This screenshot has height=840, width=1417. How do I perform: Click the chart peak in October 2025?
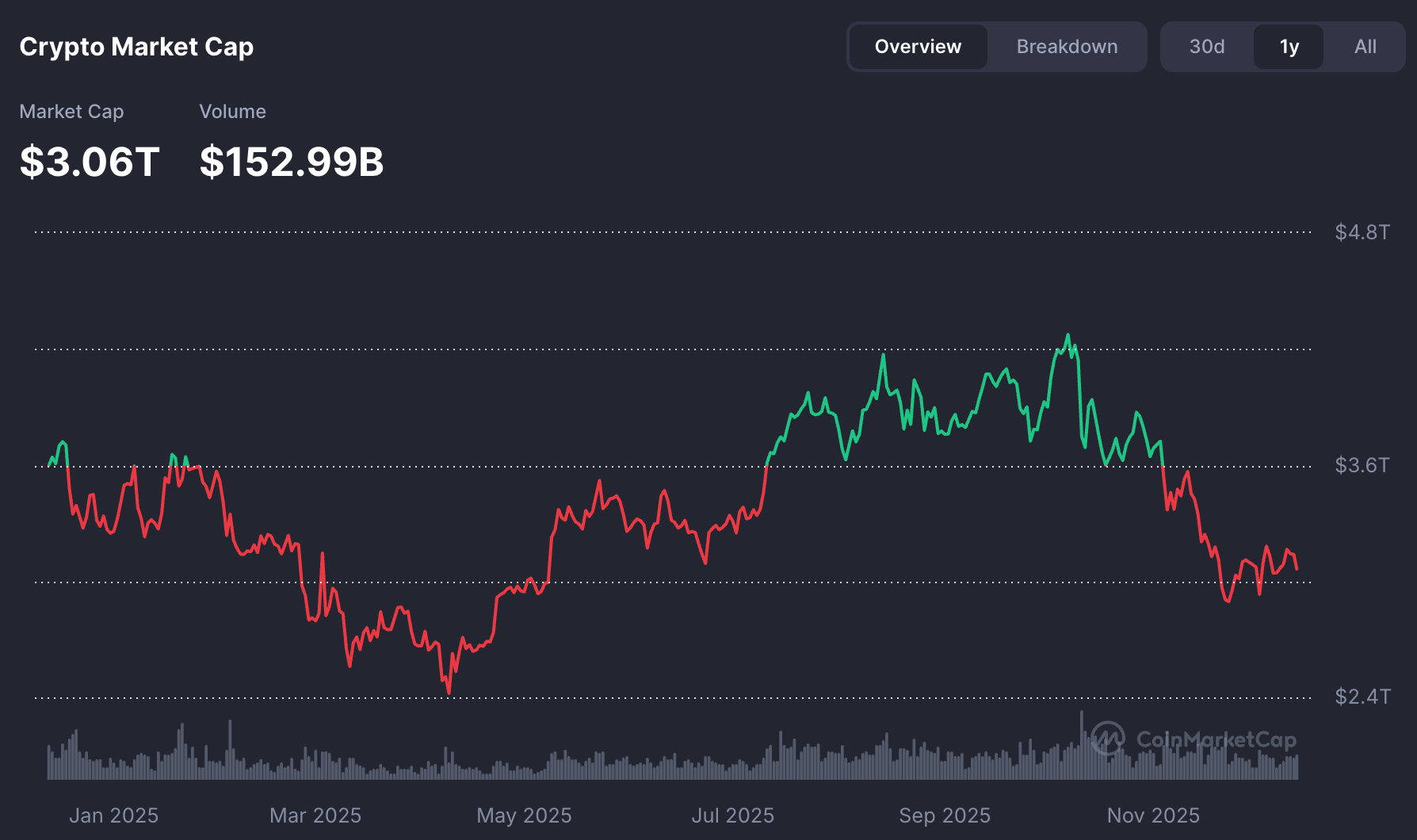1068,335
